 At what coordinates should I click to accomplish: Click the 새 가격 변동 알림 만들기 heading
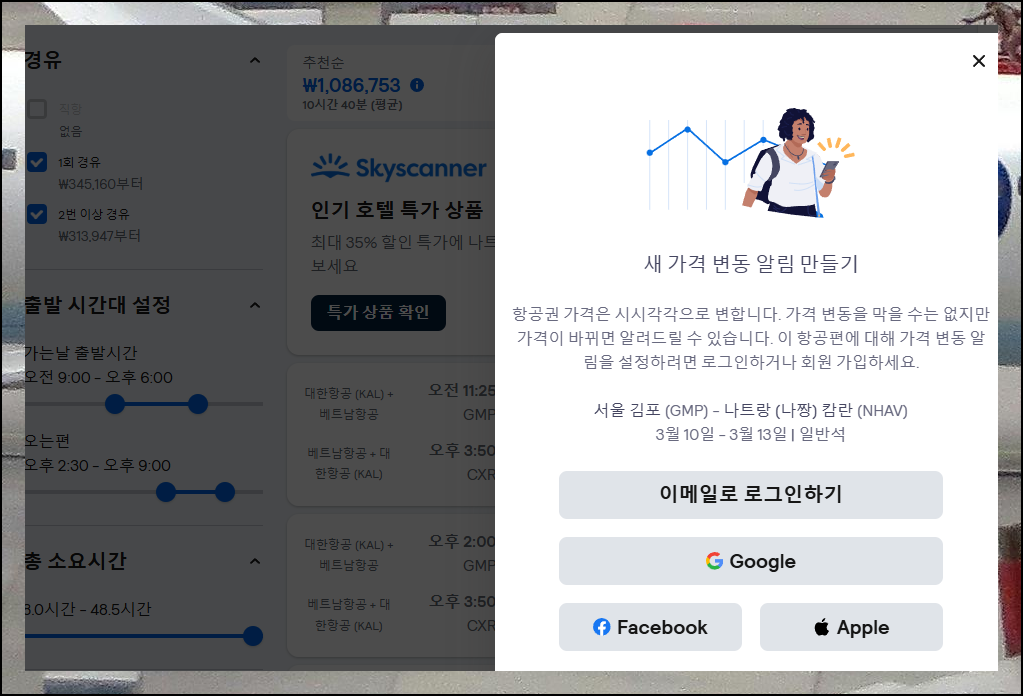coord(751,264)
